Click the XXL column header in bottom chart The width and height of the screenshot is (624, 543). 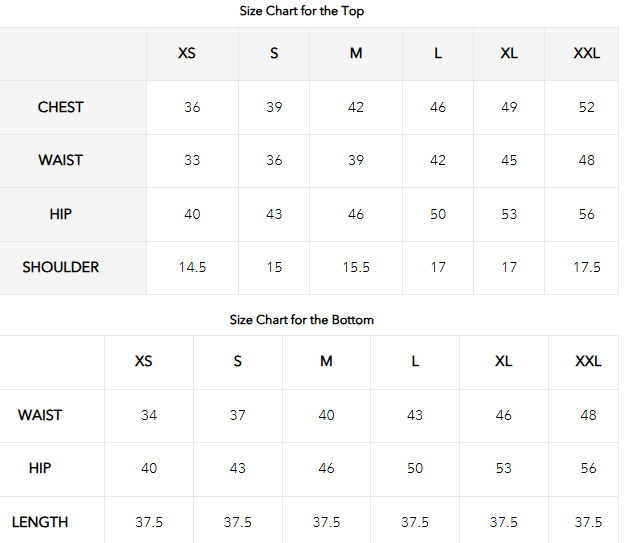[589, 361]
